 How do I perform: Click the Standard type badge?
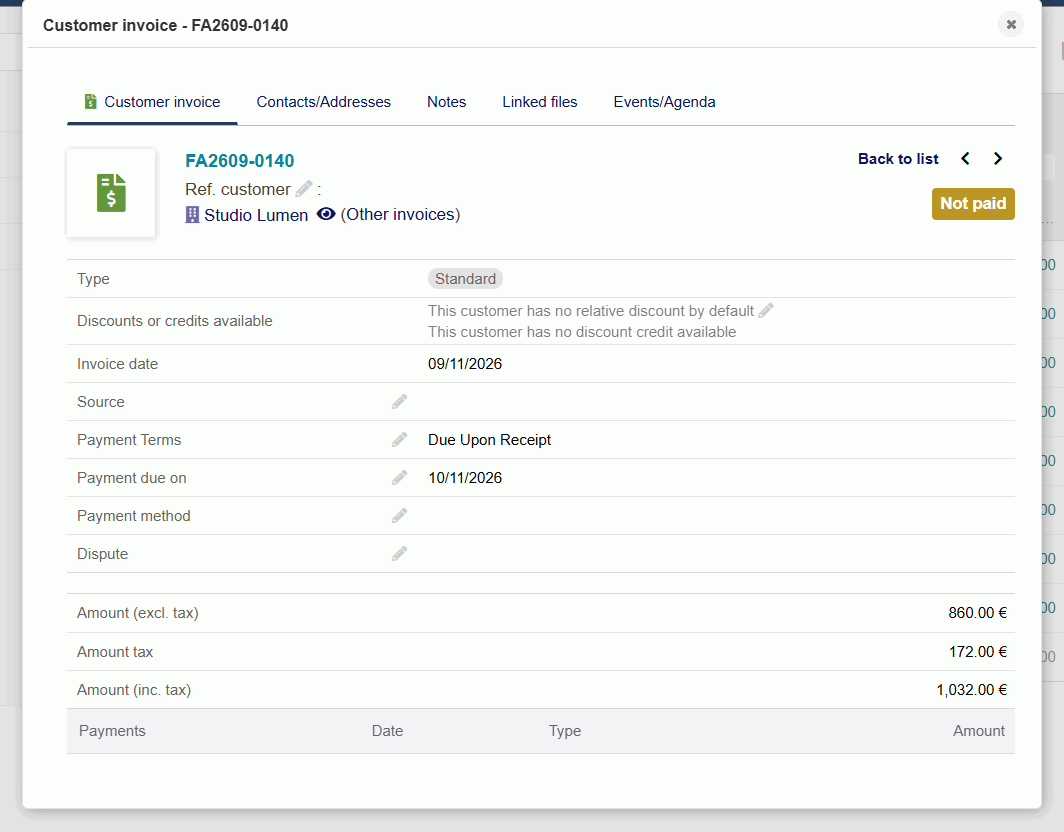tap(466, 279)
